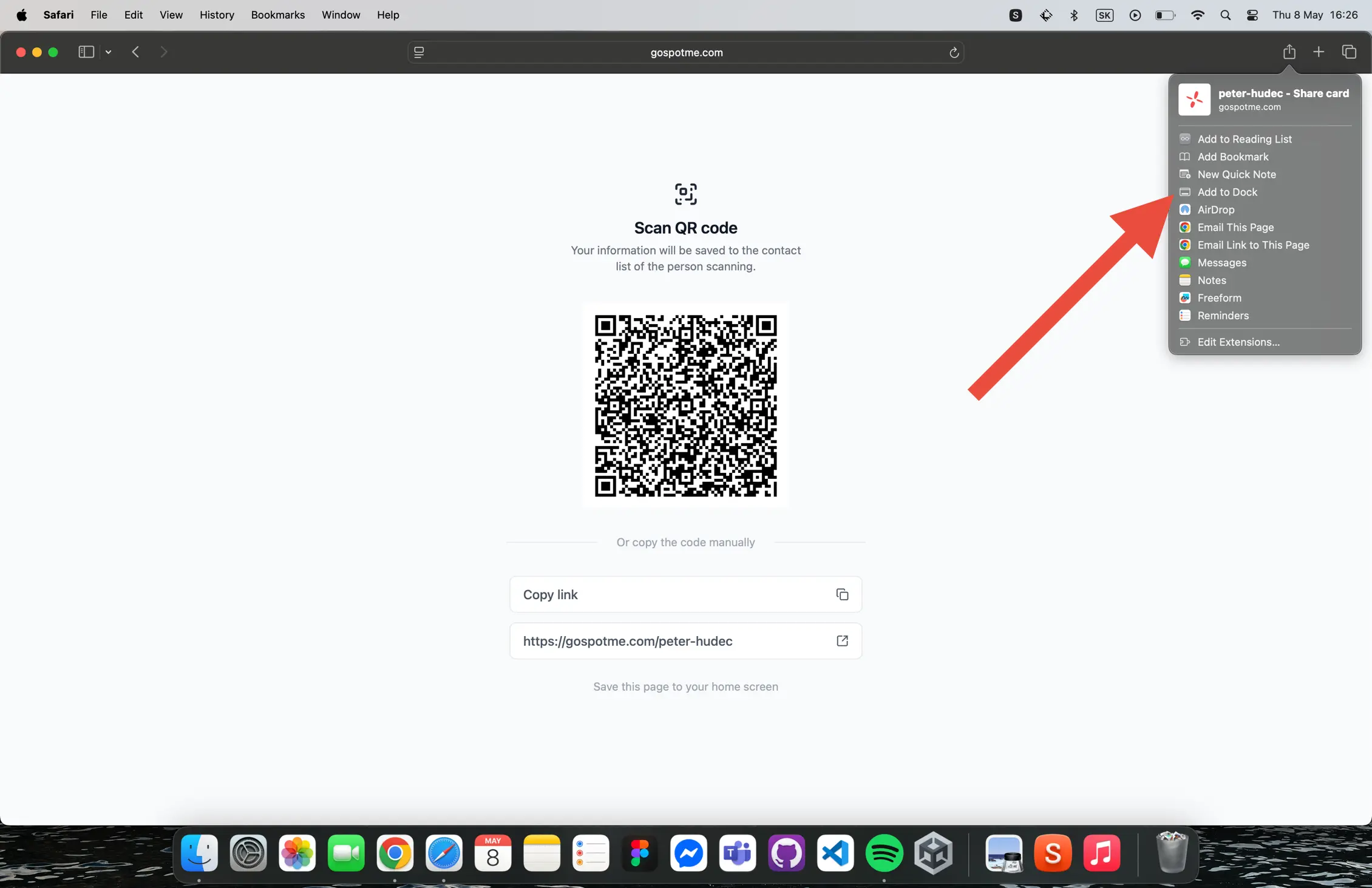The image size is (1372, 888).
Task: Click the SK keyboard input source
Action: tap(1104, 15)
